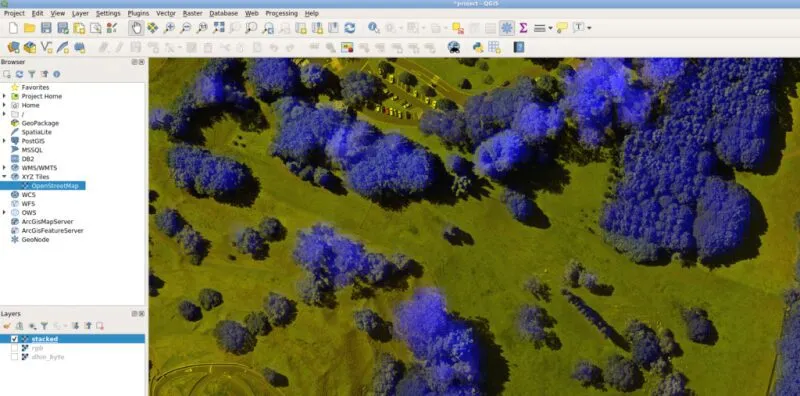Click the Save Project floppy icon

[x=46, y=28]
